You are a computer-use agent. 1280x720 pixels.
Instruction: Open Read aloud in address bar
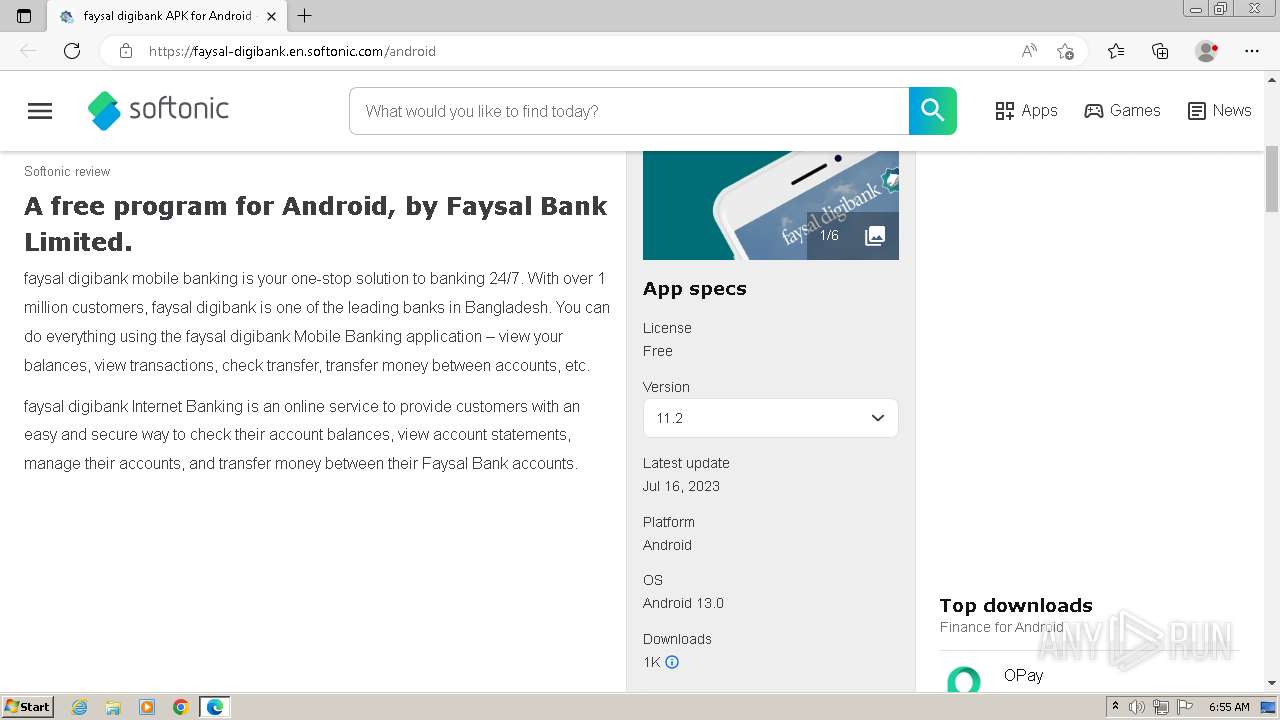point(1029,51)
